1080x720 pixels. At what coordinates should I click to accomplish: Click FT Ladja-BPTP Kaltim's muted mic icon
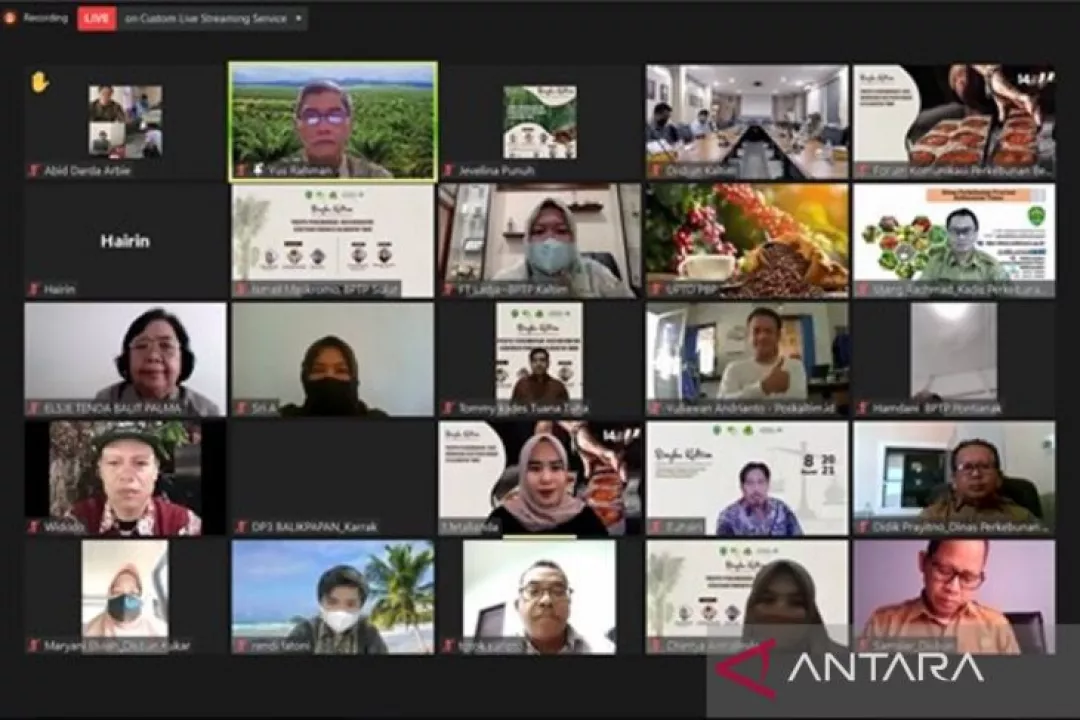(449, 289)
